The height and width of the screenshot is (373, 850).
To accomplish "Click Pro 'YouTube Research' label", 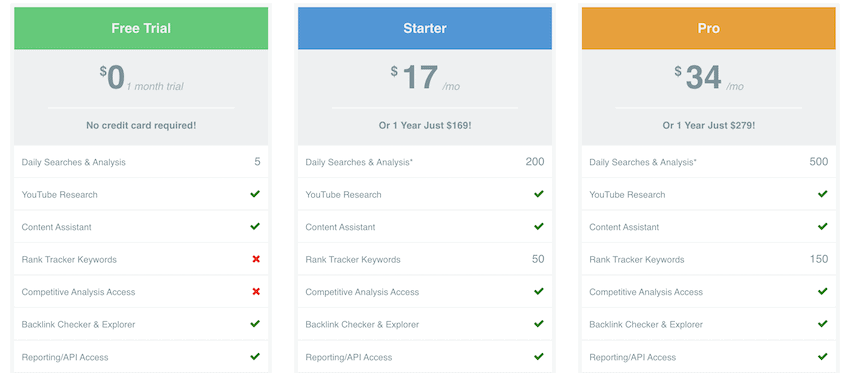I will pyautogui.click(x=627, y=195).
